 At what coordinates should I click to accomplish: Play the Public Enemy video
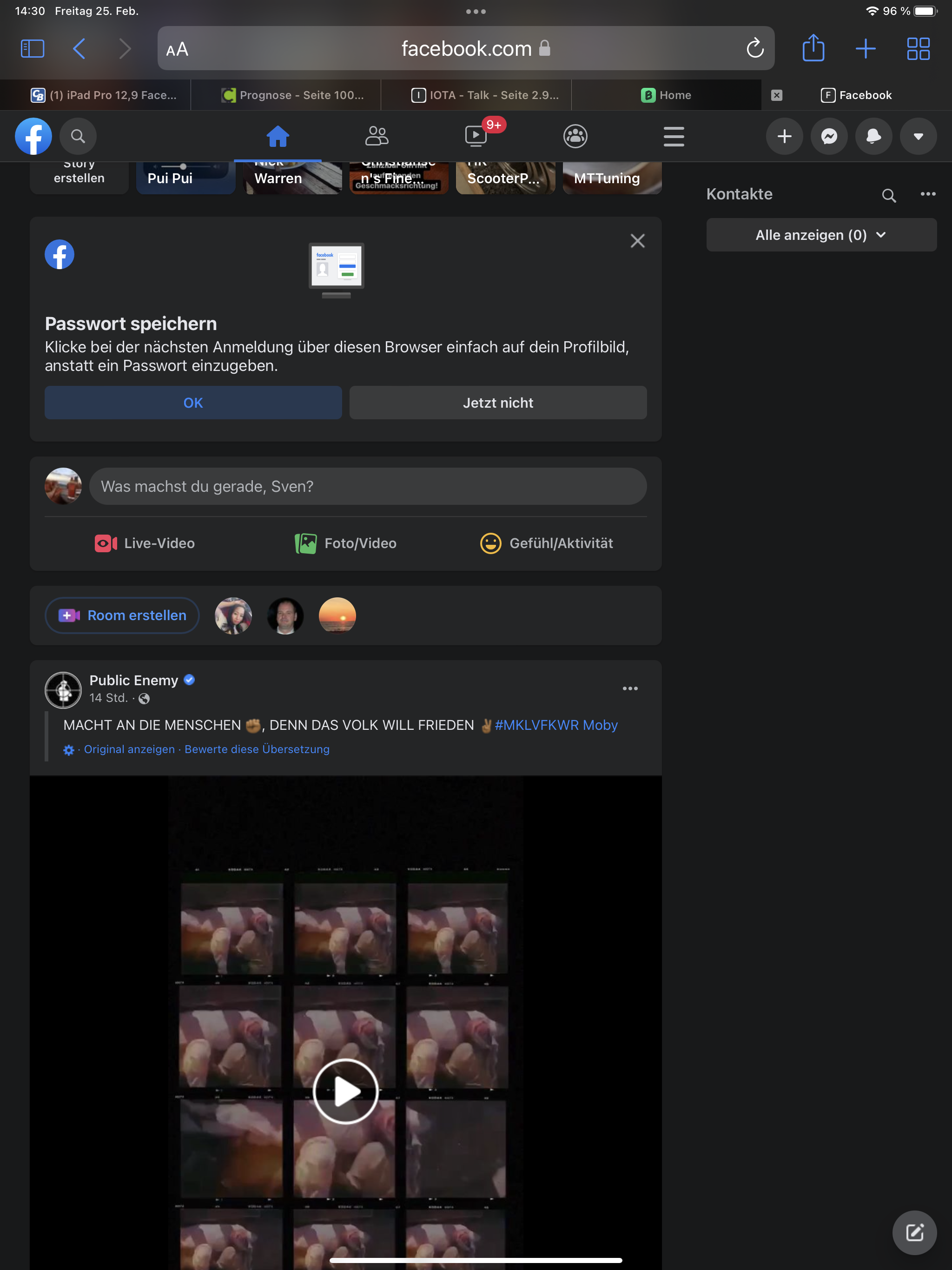(x=345, y=1091)
